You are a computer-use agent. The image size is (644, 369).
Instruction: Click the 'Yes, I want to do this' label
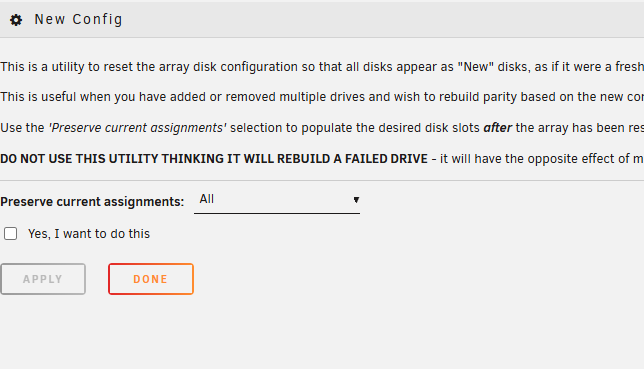click(x=89, y=234)
